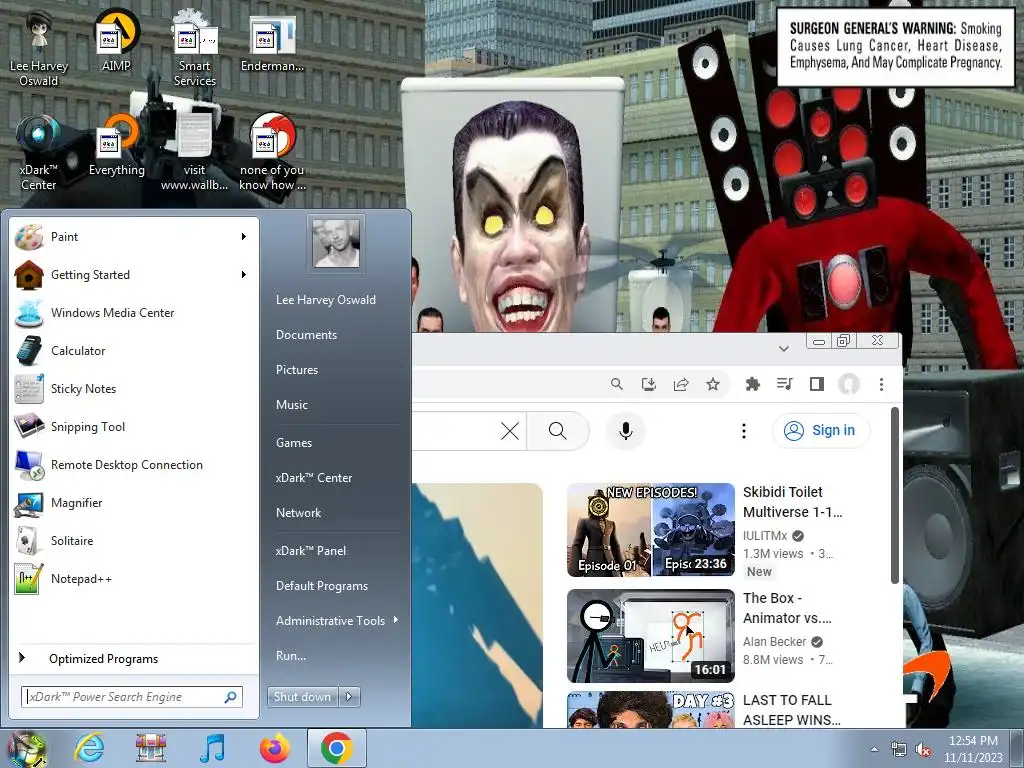Select the Everything desktop shortcut
1024x768 pixels.
[117, 145]
